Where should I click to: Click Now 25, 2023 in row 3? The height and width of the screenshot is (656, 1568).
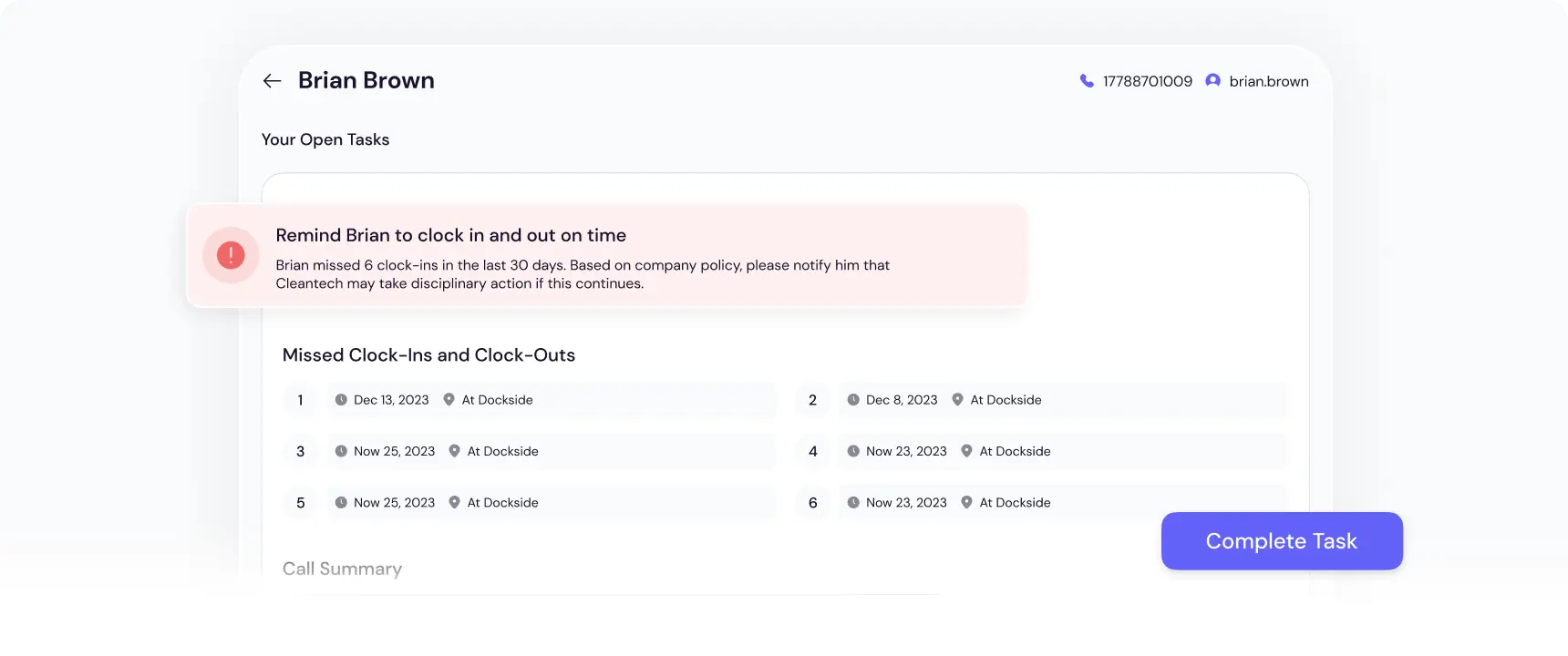[x=394, y=451]
